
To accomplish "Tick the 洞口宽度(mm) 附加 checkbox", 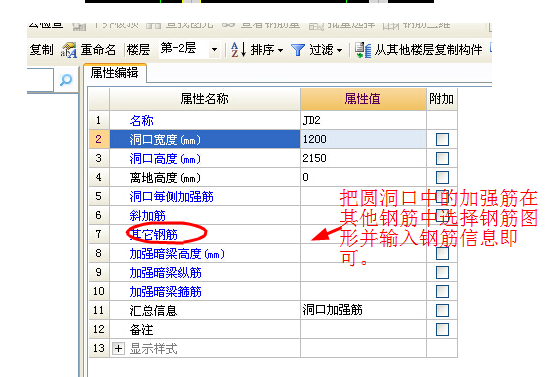I will [x=442, y=139].
